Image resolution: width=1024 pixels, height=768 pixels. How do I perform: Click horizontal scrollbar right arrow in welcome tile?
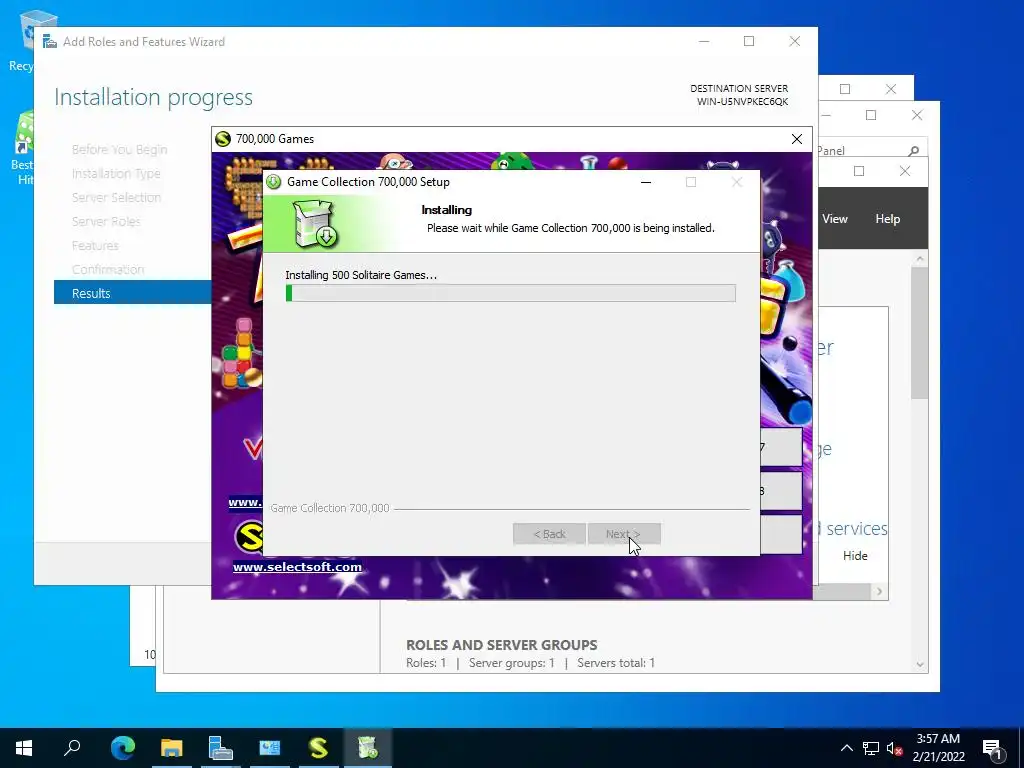[x=879, y=591]
